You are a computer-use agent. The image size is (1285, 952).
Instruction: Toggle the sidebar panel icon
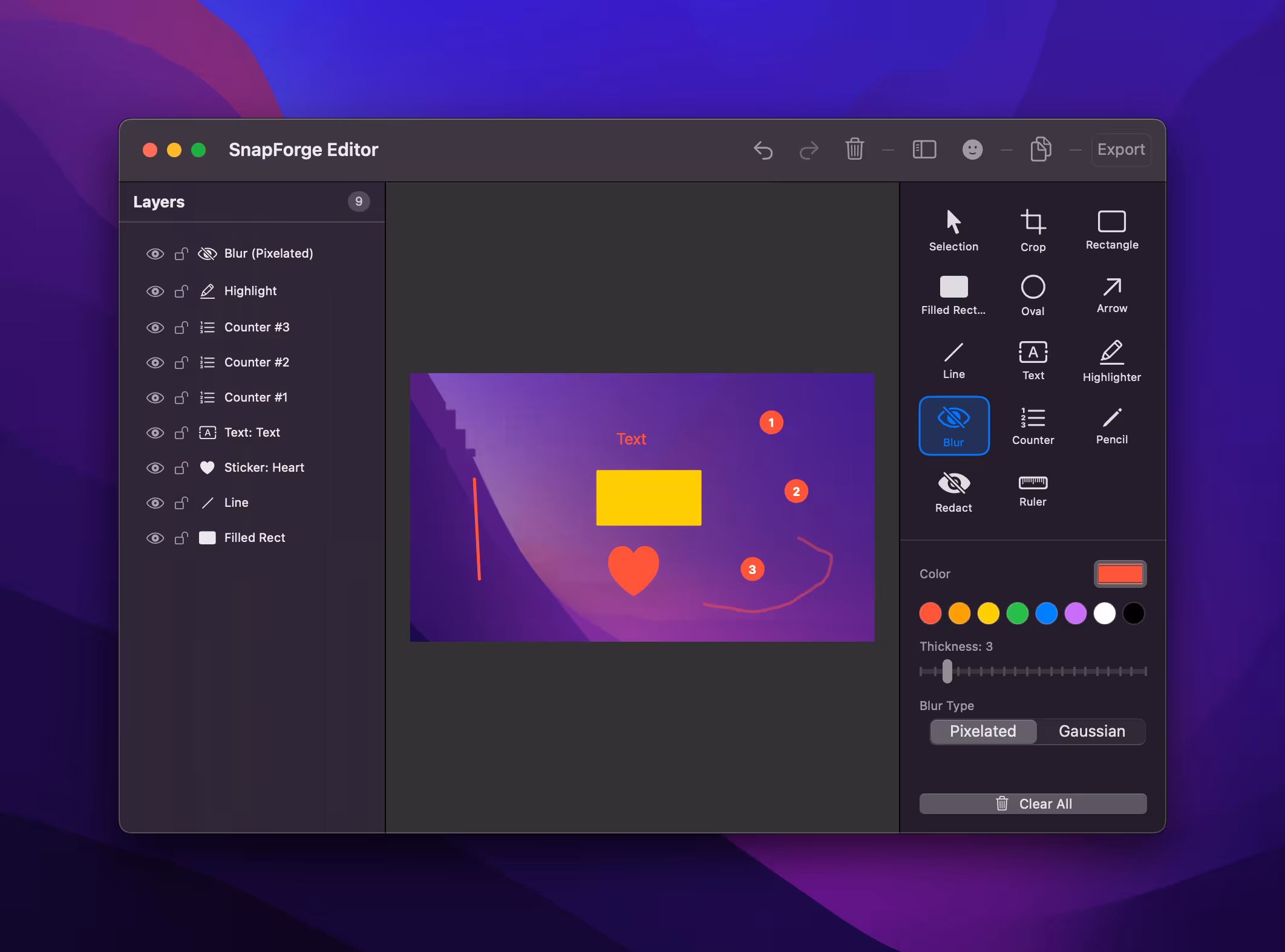[924, 149]
